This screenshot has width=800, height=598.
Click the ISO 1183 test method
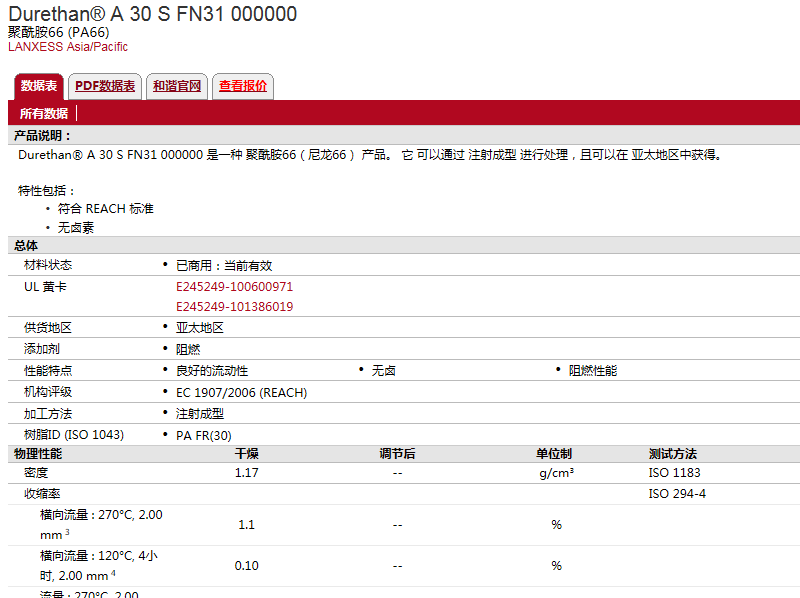[x=674, y=473]
